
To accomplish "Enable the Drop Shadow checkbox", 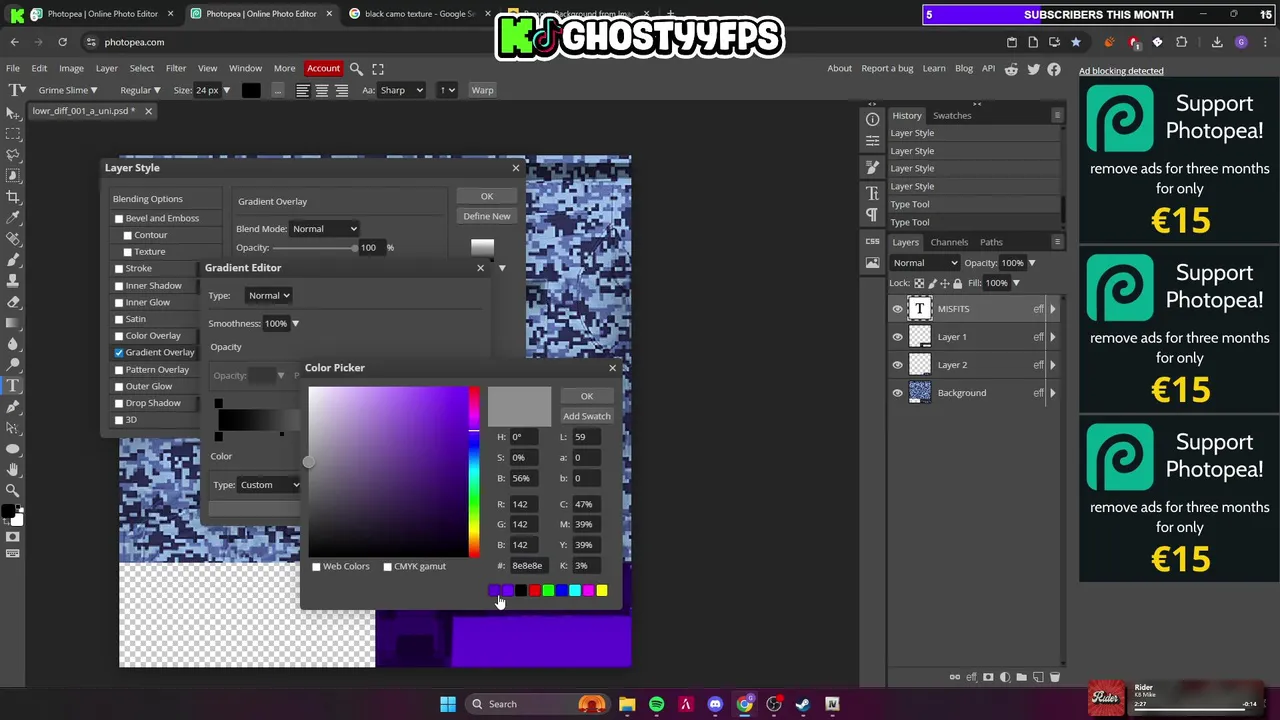I will (x=119, y=403).
